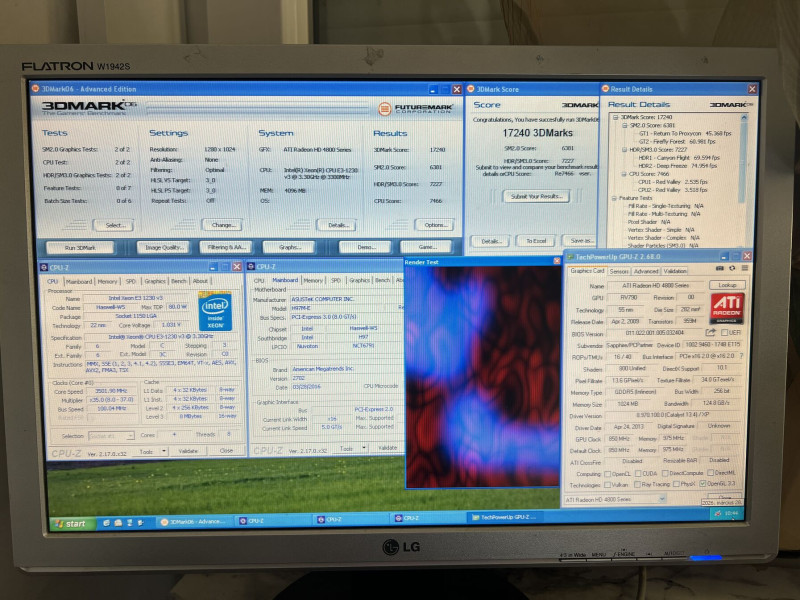Click the Result Details window title icon
Image resolution: width=800 pixels, height=600 pixels.
pos(605,89)
